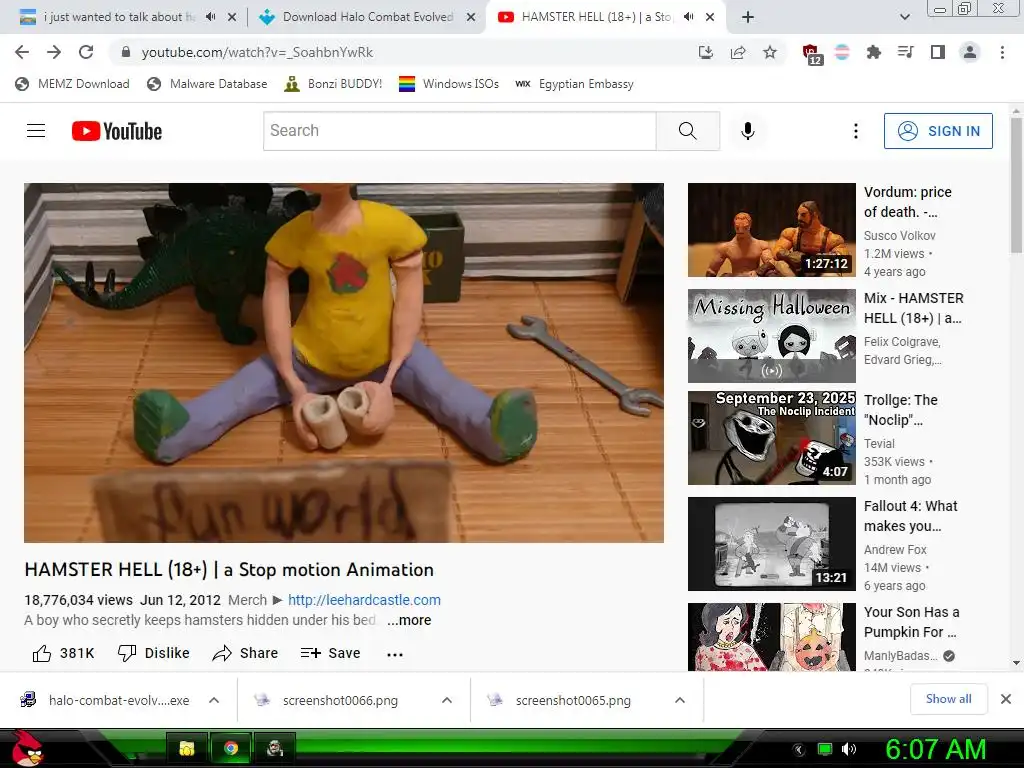The width and height of the screenshot is (1024, 768).
Task: Go forward in browser history
Action: (54, 52)
